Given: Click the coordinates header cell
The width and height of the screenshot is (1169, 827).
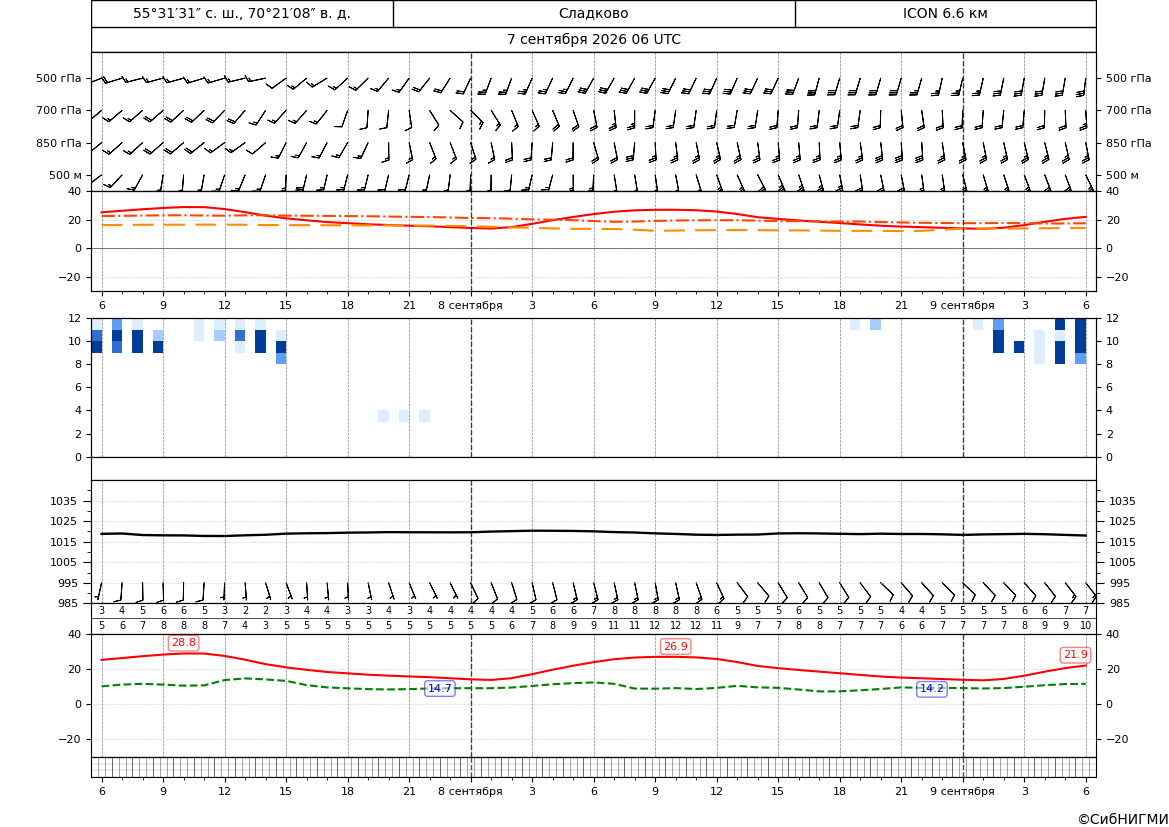Looking at the screenshot, I should pos(242,13).
